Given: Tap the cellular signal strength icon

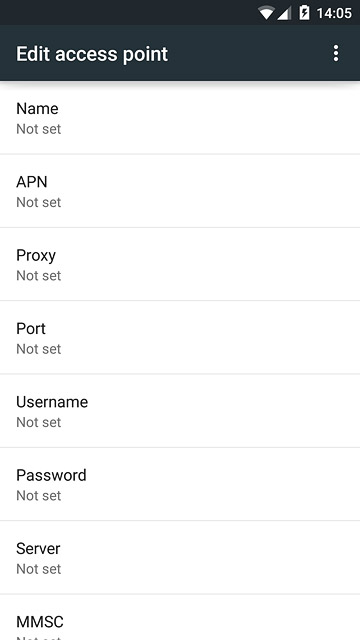Looking at the screenshot, I should pos(284,13).
